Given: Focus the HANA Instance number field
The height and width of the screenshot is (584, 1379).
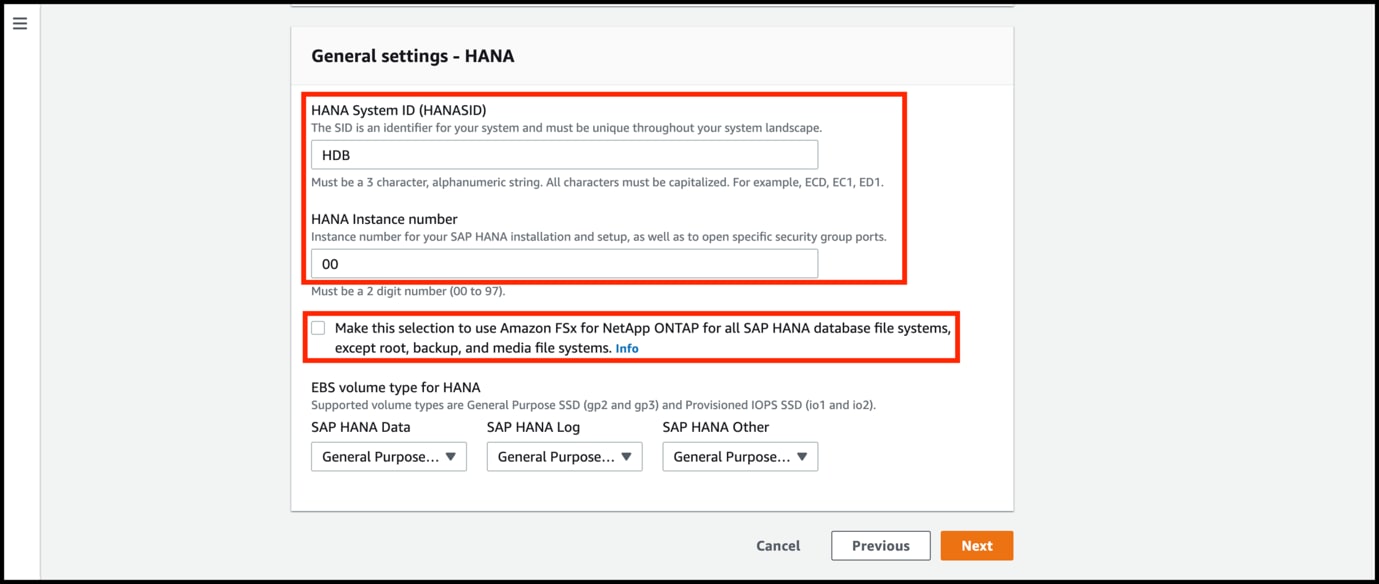Looking at the screenshot, I should pos(564,264).
